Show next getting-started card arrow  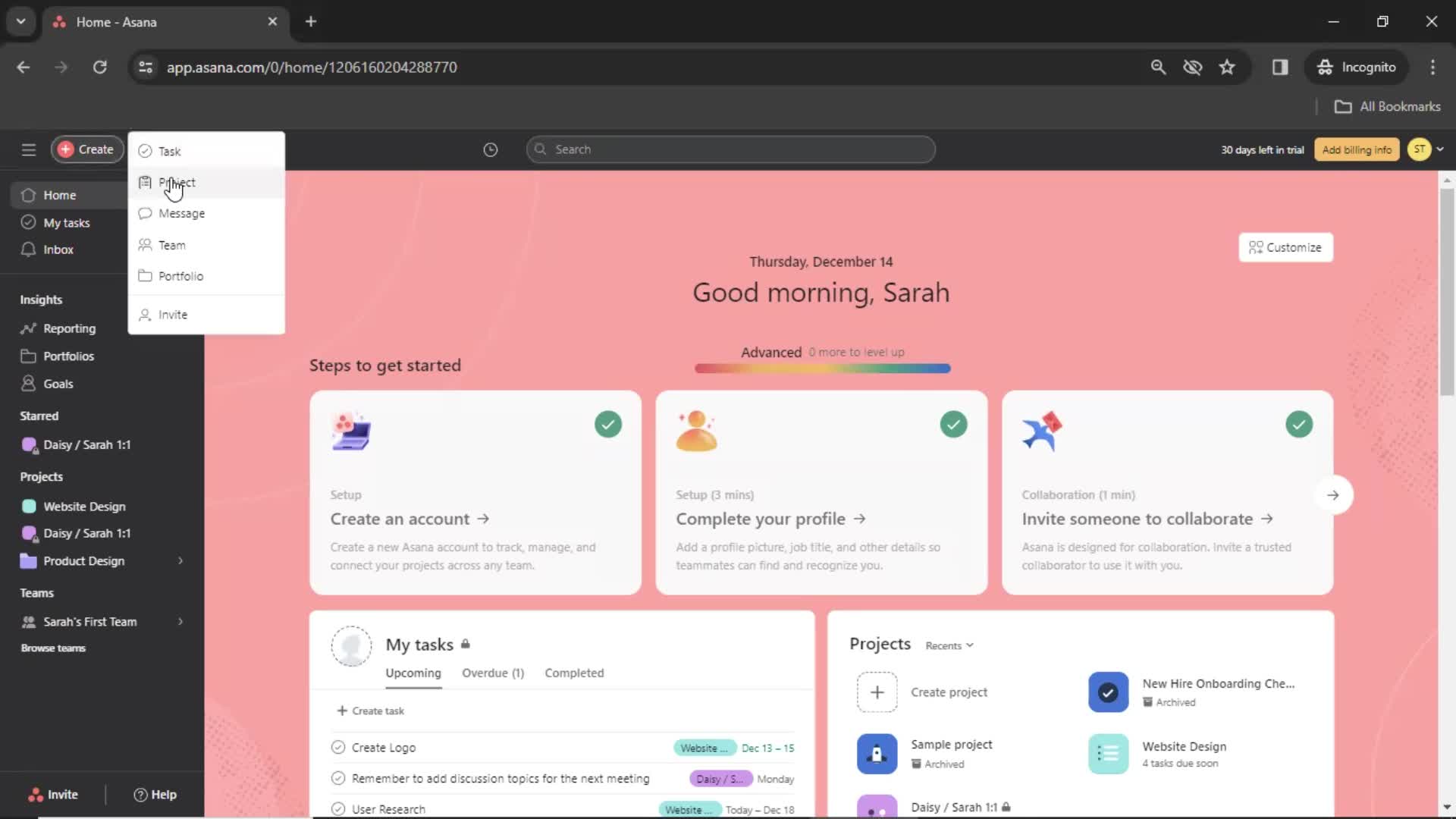(x=1332, y=494)
